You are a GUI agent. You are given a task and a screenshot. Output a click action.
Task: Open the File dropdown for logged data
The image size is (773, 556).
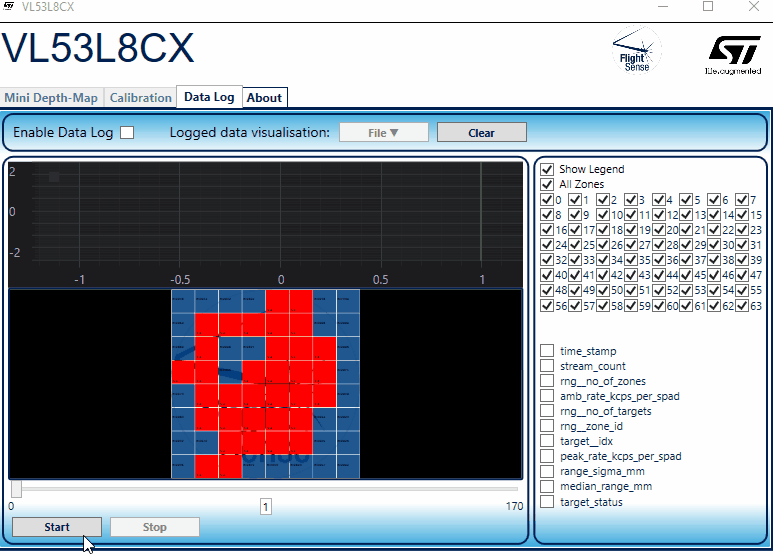pos(384,133)
